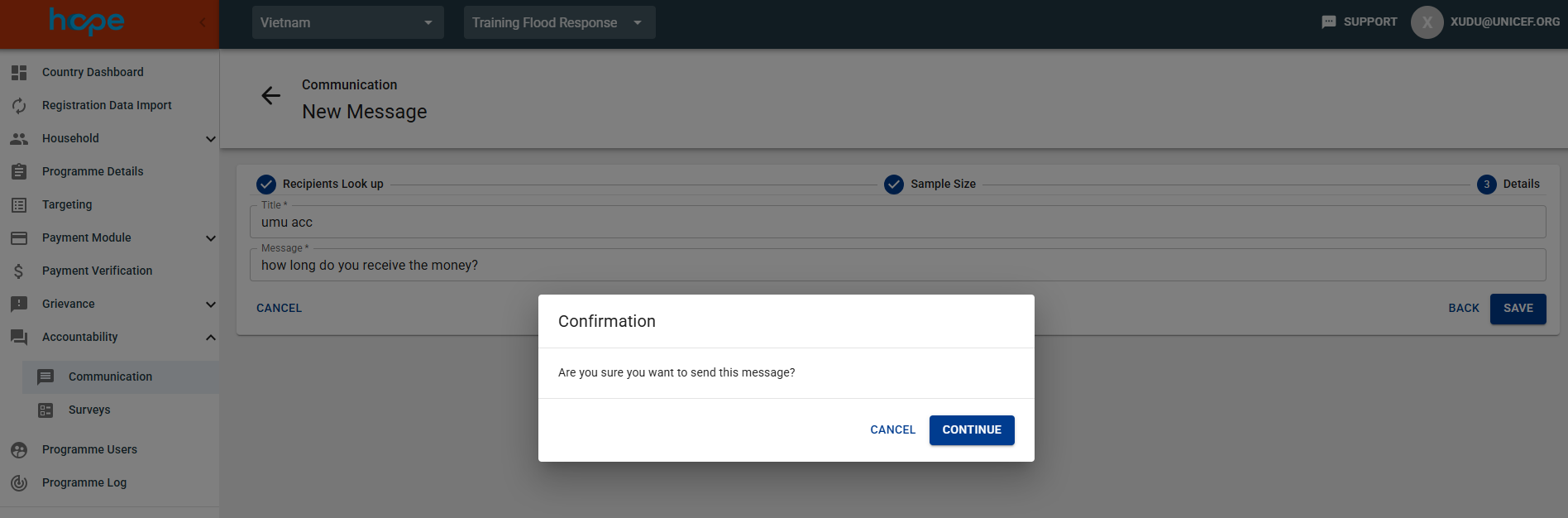
Task: Cancel the confirmation dialog
Action: coord(892,430)
